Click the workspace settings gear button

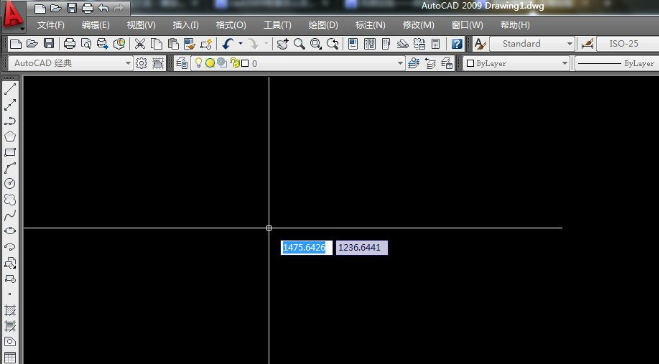point(141,63)
